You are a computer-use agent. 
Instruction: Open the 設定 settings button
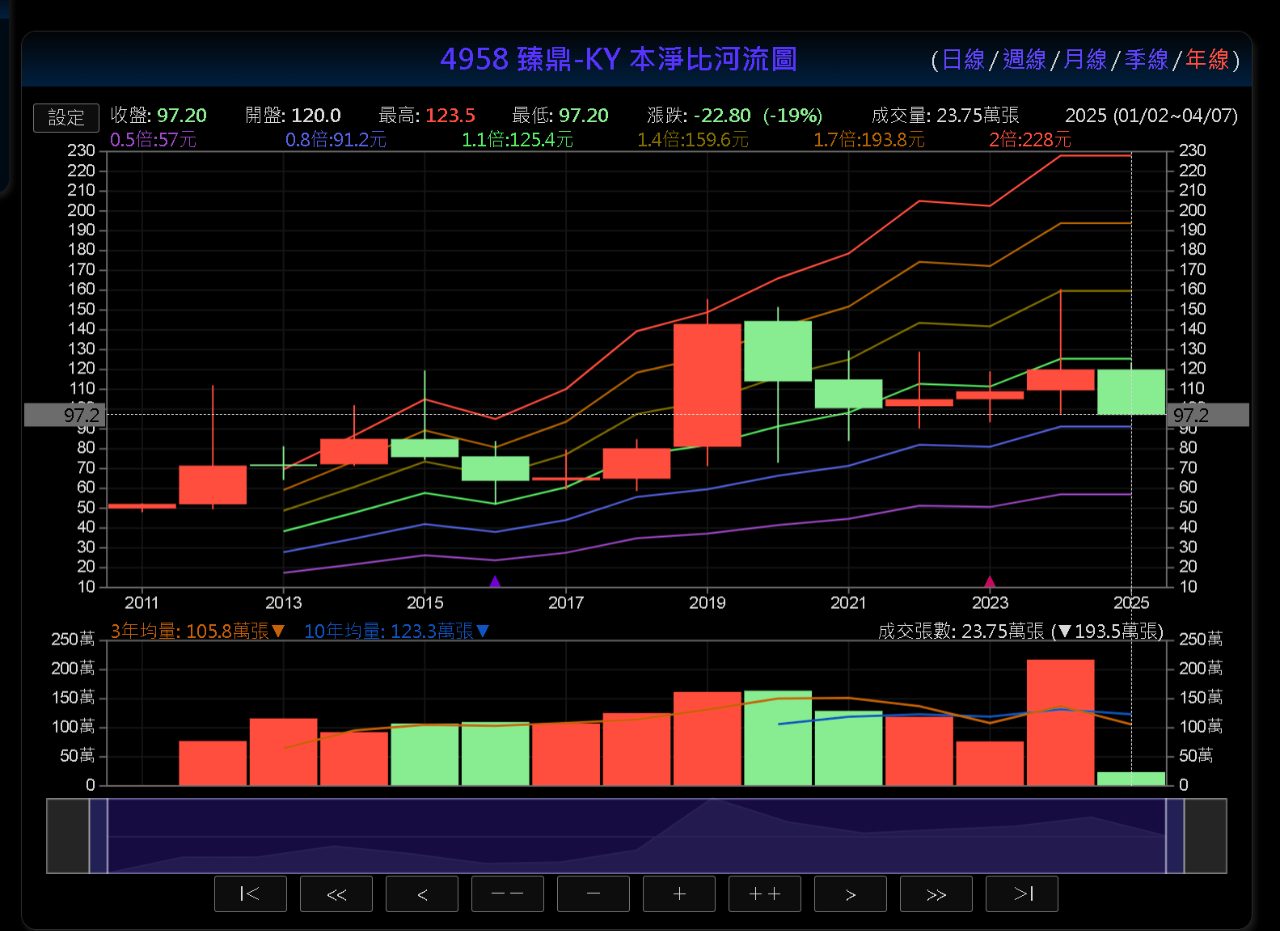[x=66, y=117]
